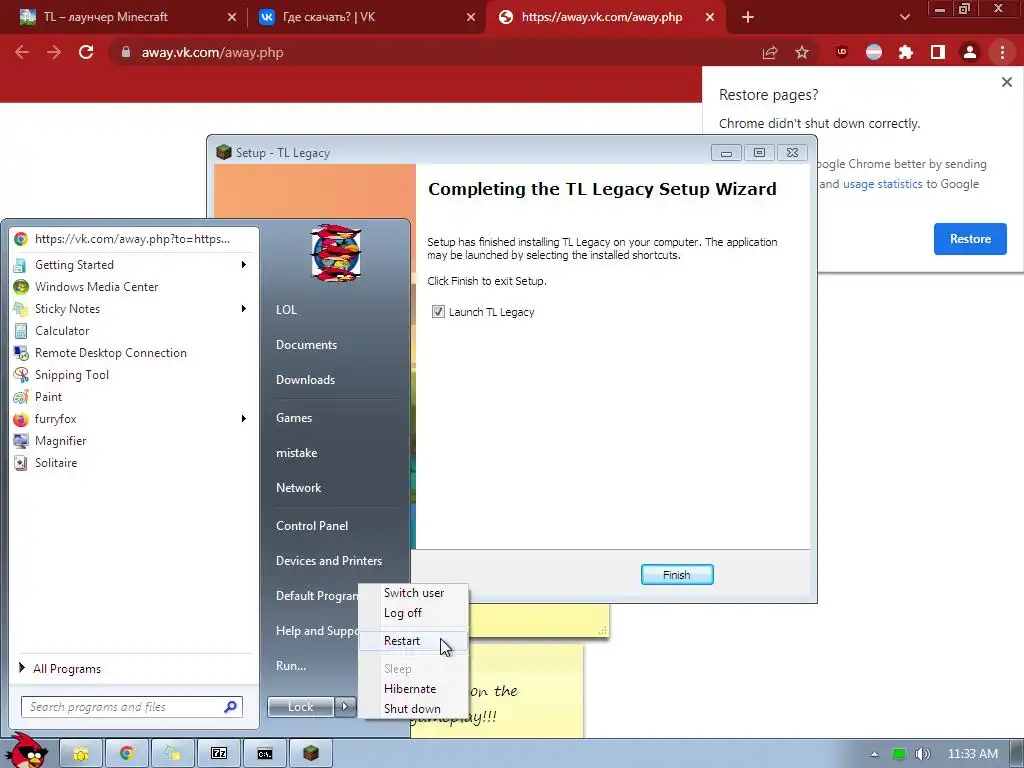Click the user account picture
This screenshot has height=768, width=1024.
tap(336, 253)
